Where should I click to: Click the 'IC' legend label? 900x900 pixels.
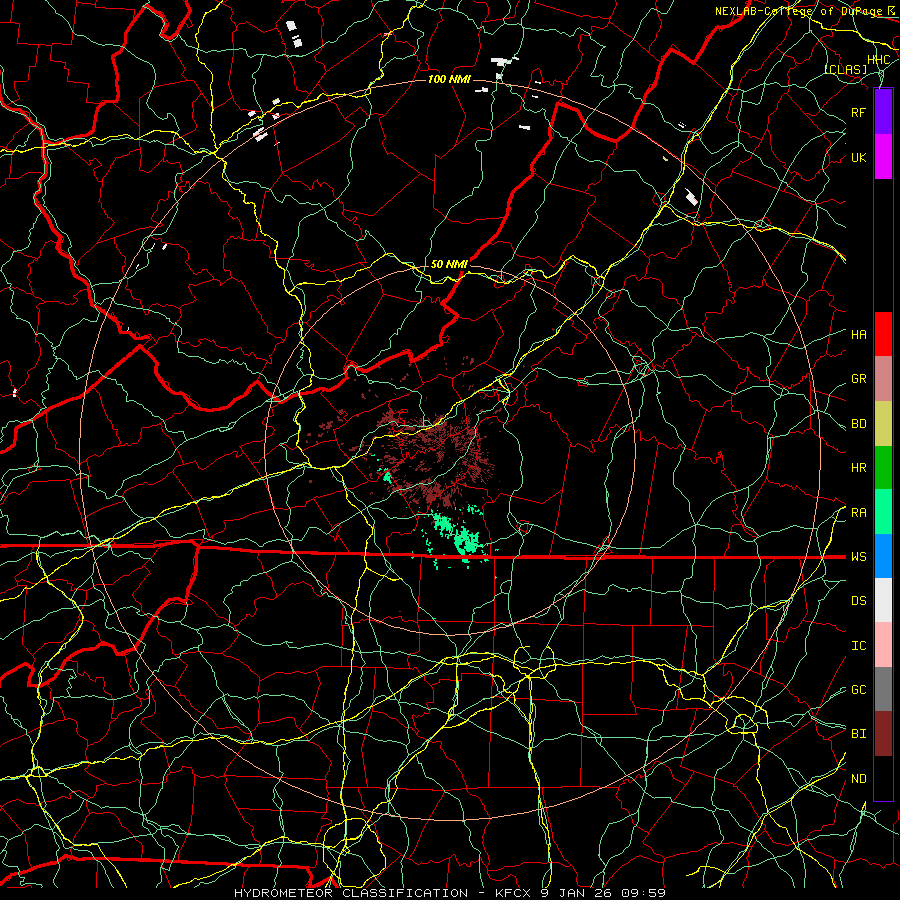[x=858, y=646]
